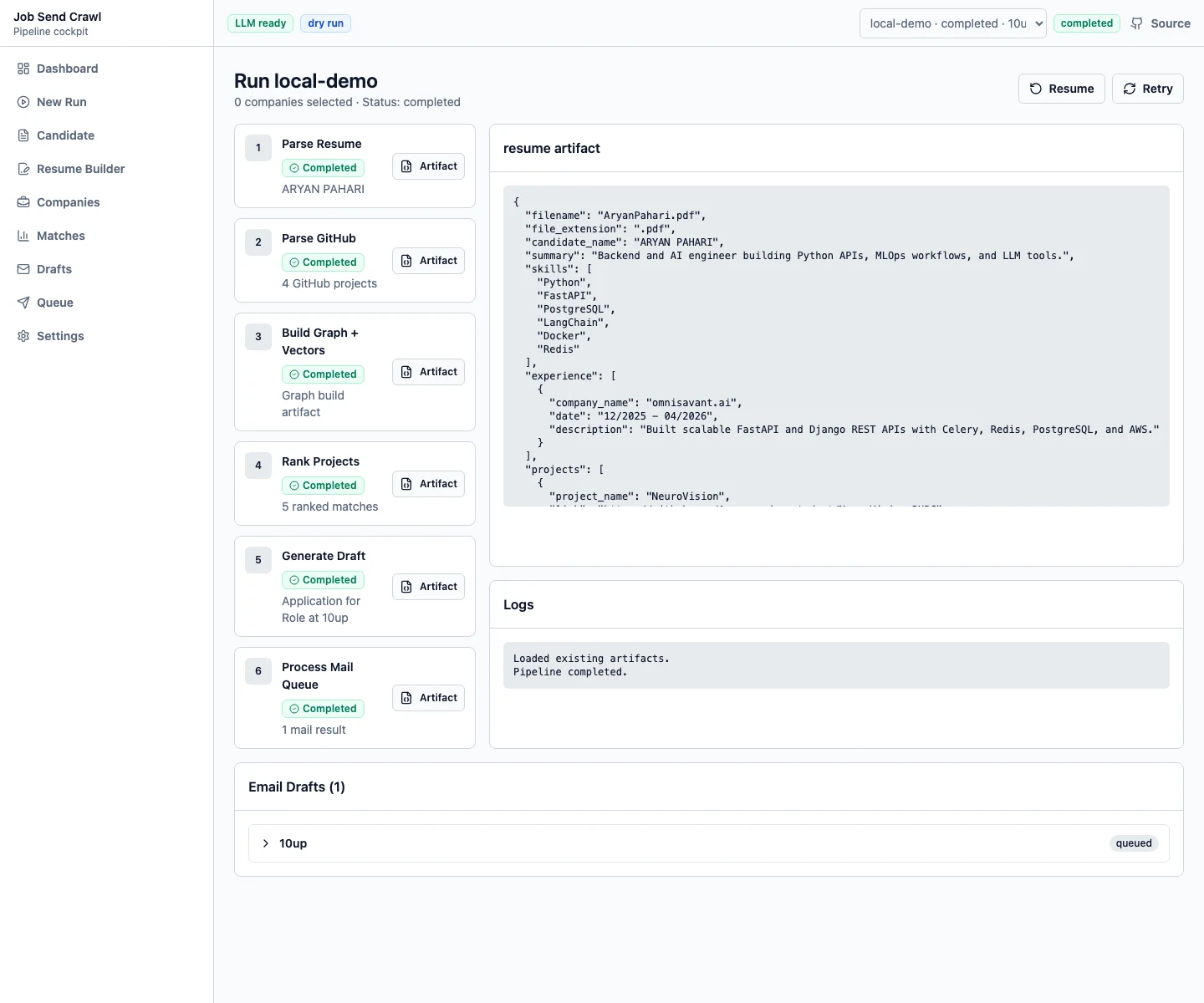
Task: Open Artifact for Build Graph + Vectors
Action: (x=428, y=372)
